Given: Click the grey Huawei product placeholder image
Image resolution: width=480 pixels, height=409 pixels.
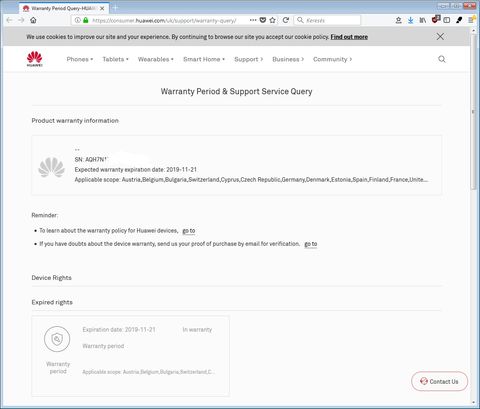Looking at the screenshot, I should pos(51,167).
